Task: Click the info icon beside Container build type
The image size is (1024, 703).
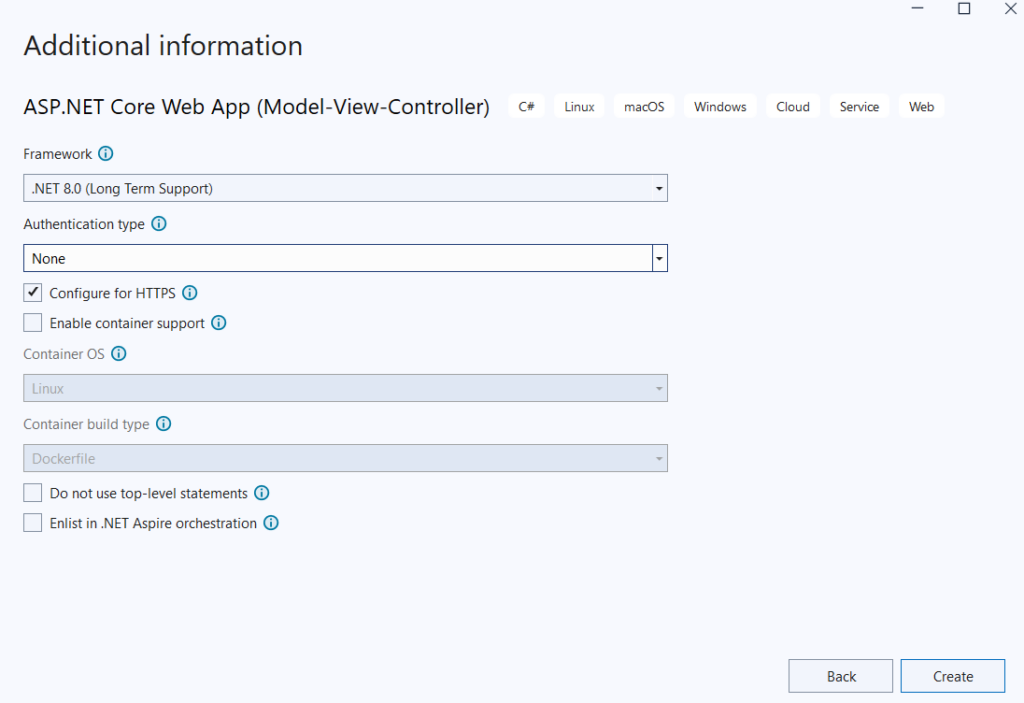Action: [x=163, y=424]
